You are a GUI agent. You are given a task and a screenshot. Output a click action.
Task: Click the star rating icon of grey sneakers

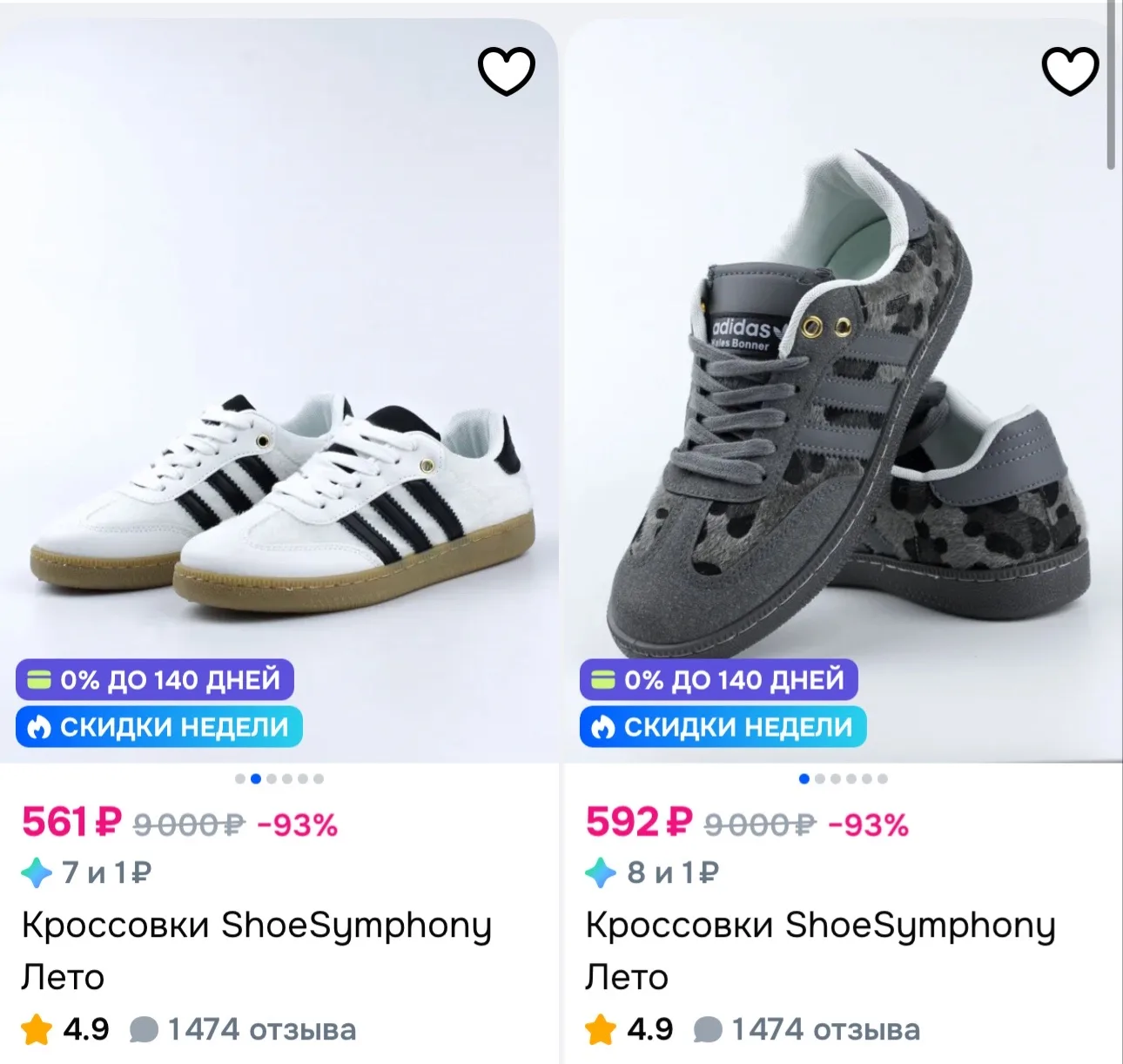(601, 1029)
